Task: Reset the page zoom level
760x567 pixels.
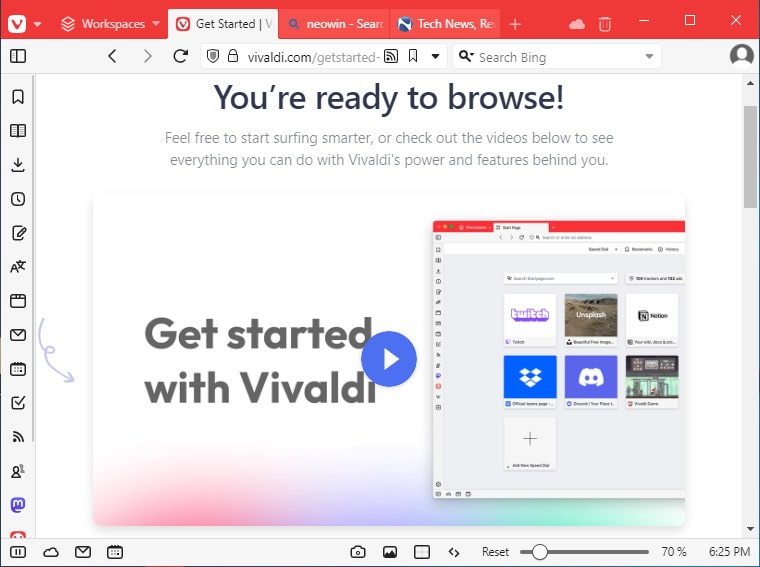Action: coord(495,552)
